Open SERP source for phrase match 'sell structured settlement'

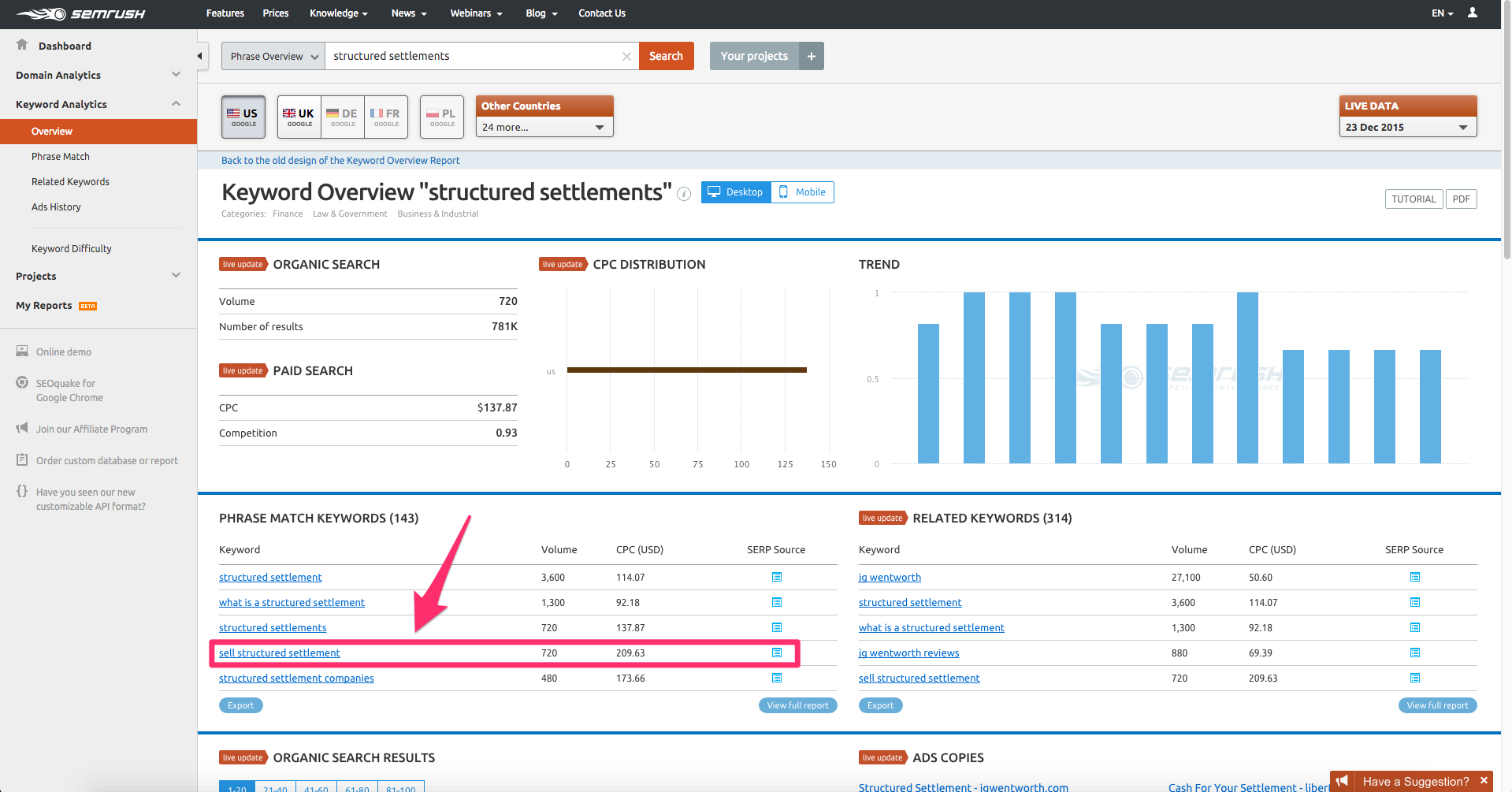coord(777,653)
